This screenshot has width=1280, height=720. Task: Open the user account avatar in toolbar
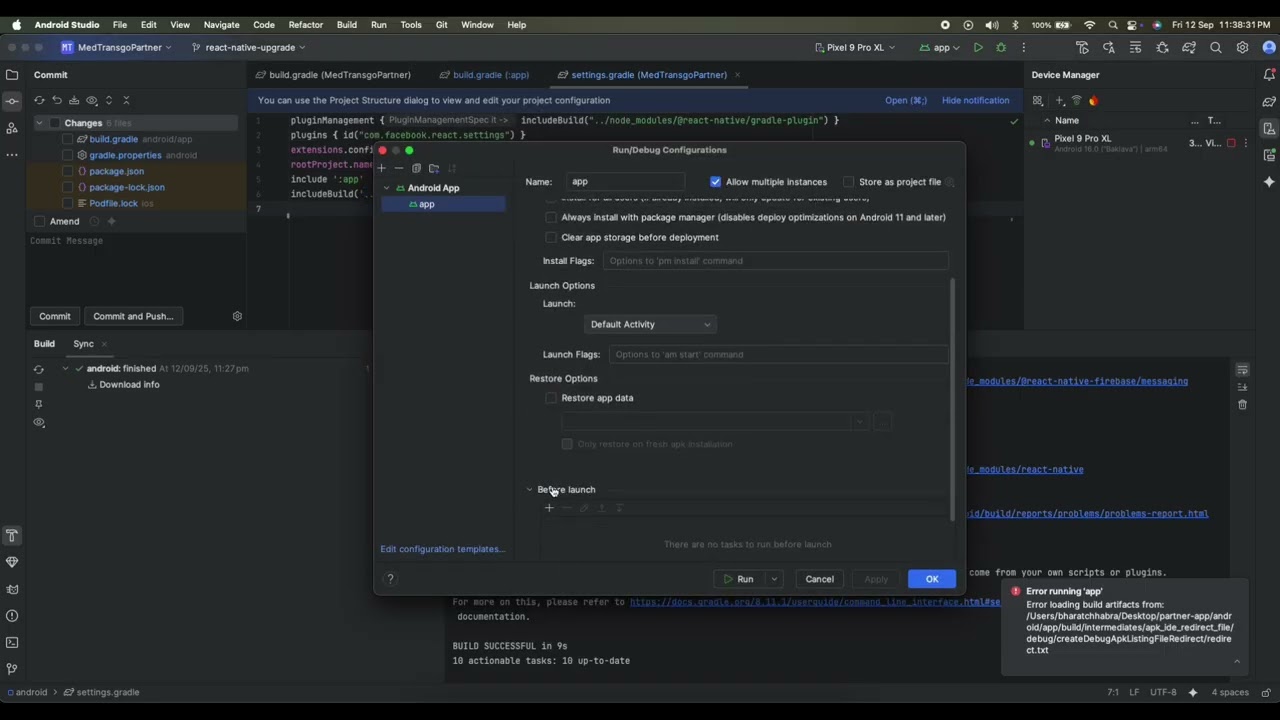pyautogui.click(x=1269, y=47)
